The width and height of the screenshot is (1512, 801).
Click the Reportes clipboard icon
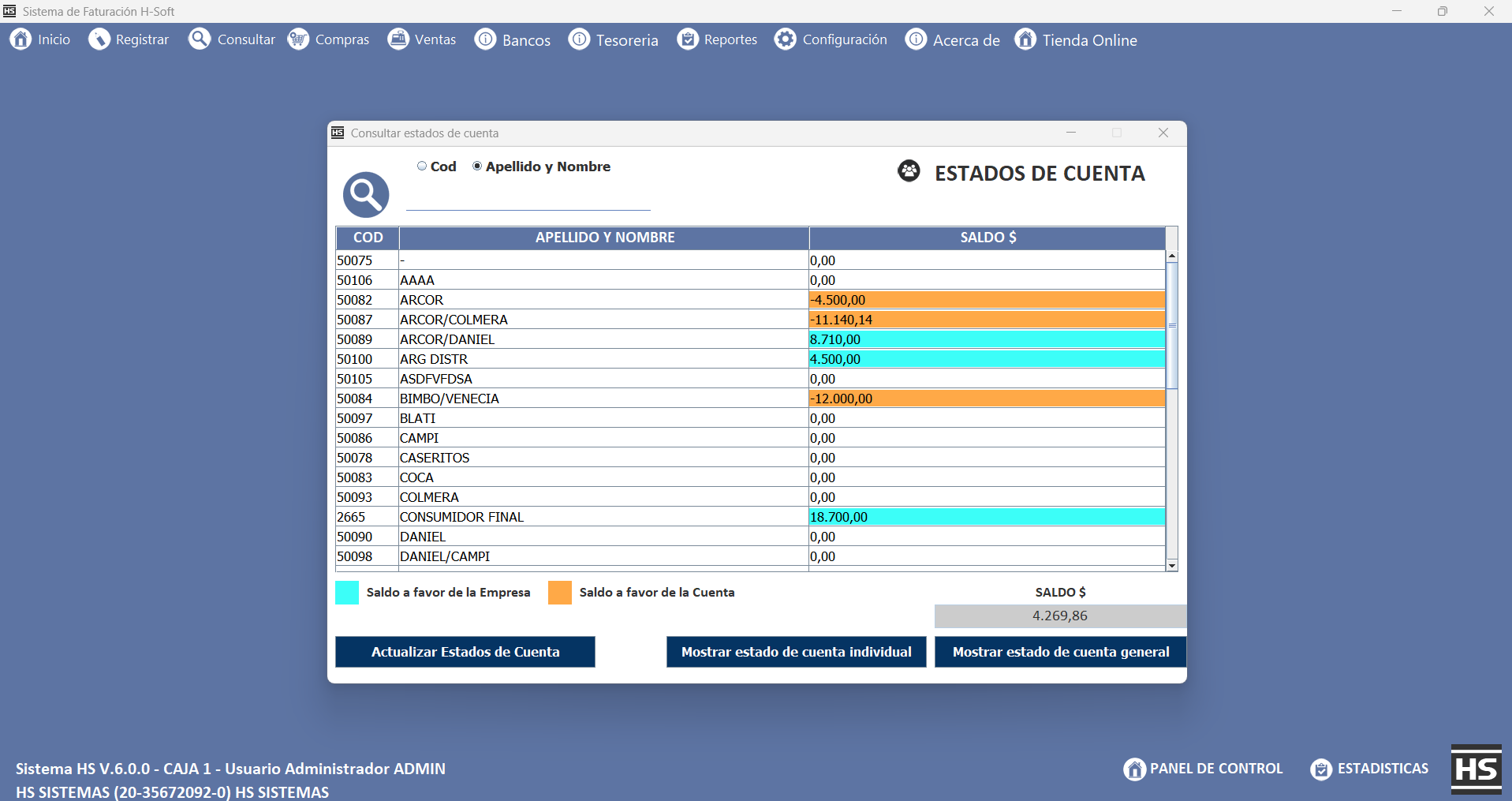[x=688, y=39]
